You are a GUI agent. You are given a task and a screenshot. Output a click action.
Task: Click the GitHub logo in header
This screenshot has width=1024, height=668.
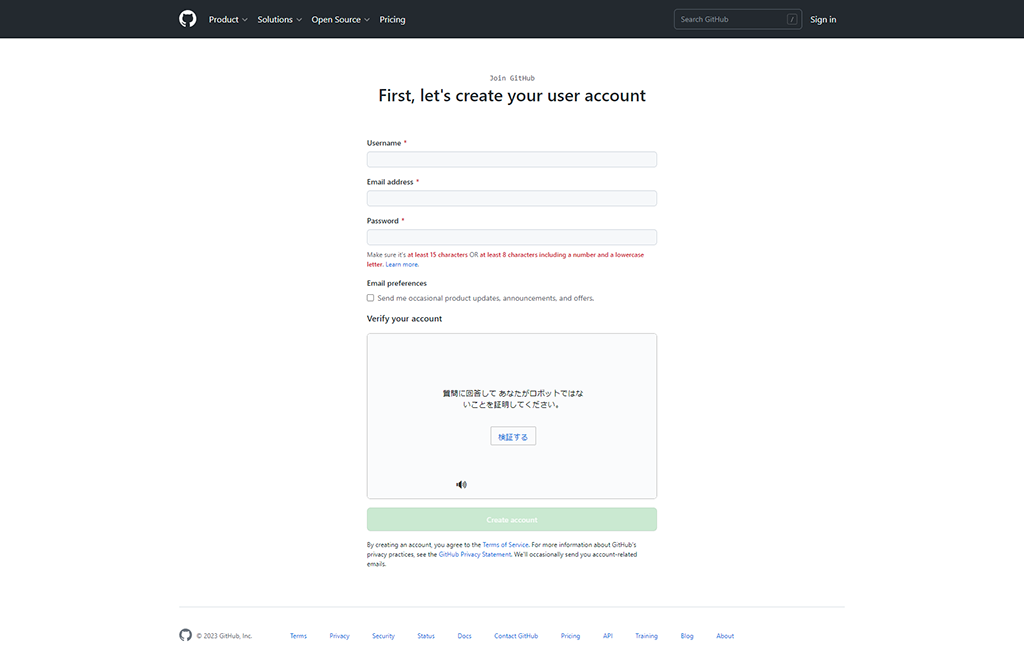coord(187,19)
